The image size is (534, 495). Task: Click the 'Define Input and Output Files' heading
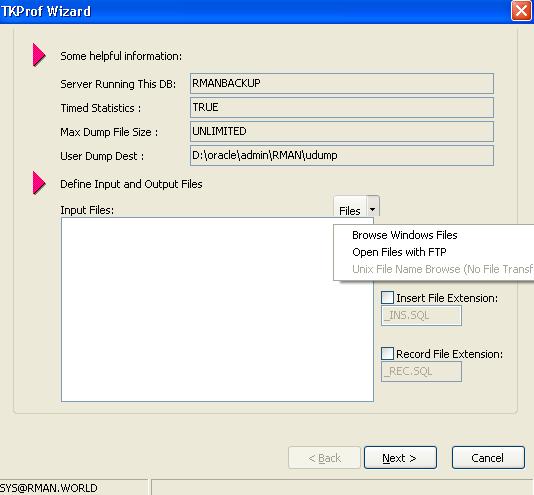coord(131,184)
